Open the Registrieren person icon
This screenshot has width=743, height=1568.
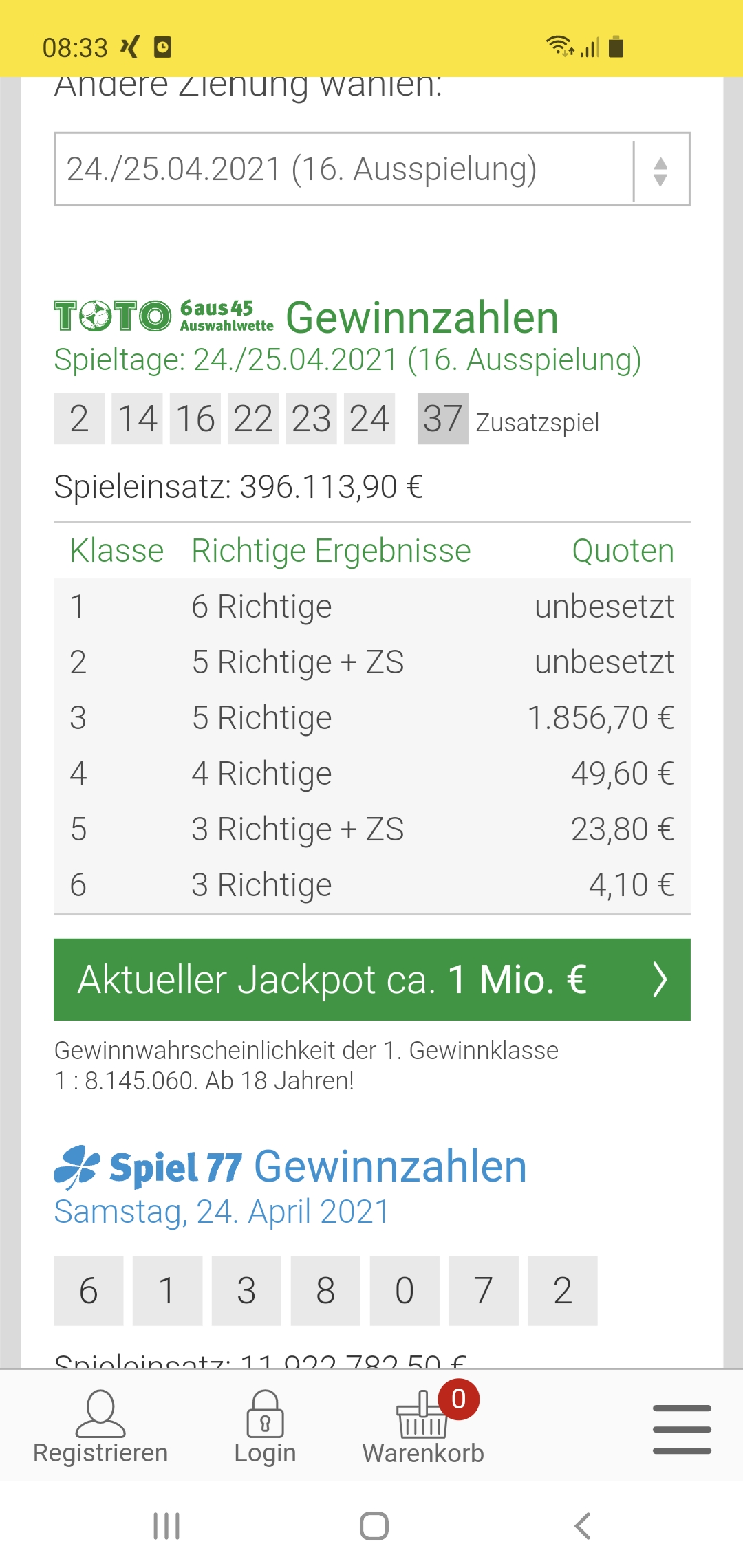point(100,1414)
